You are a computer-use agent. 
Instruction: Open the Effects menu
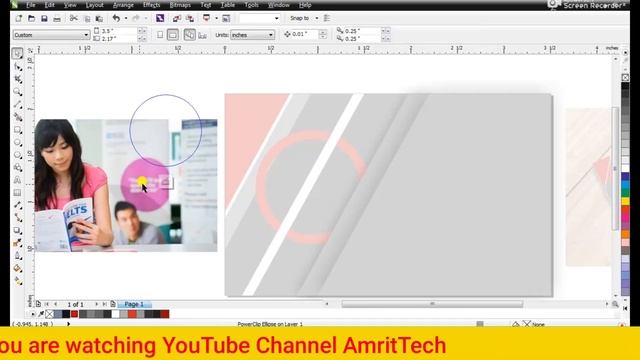(x=151, y=5)
